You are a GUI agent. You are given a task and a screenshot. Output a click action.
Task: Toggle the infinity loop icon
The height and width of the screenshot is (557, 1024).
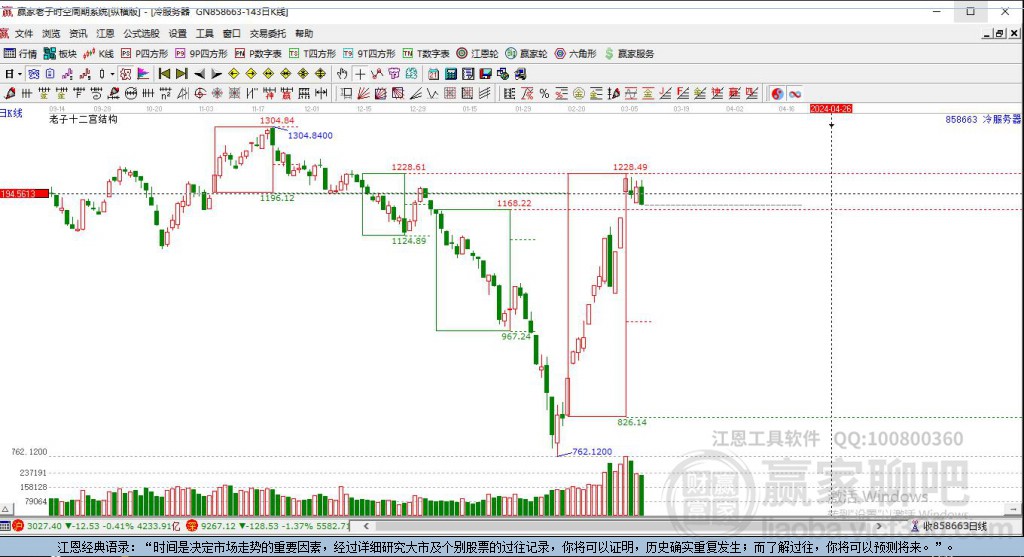point(795,93)
